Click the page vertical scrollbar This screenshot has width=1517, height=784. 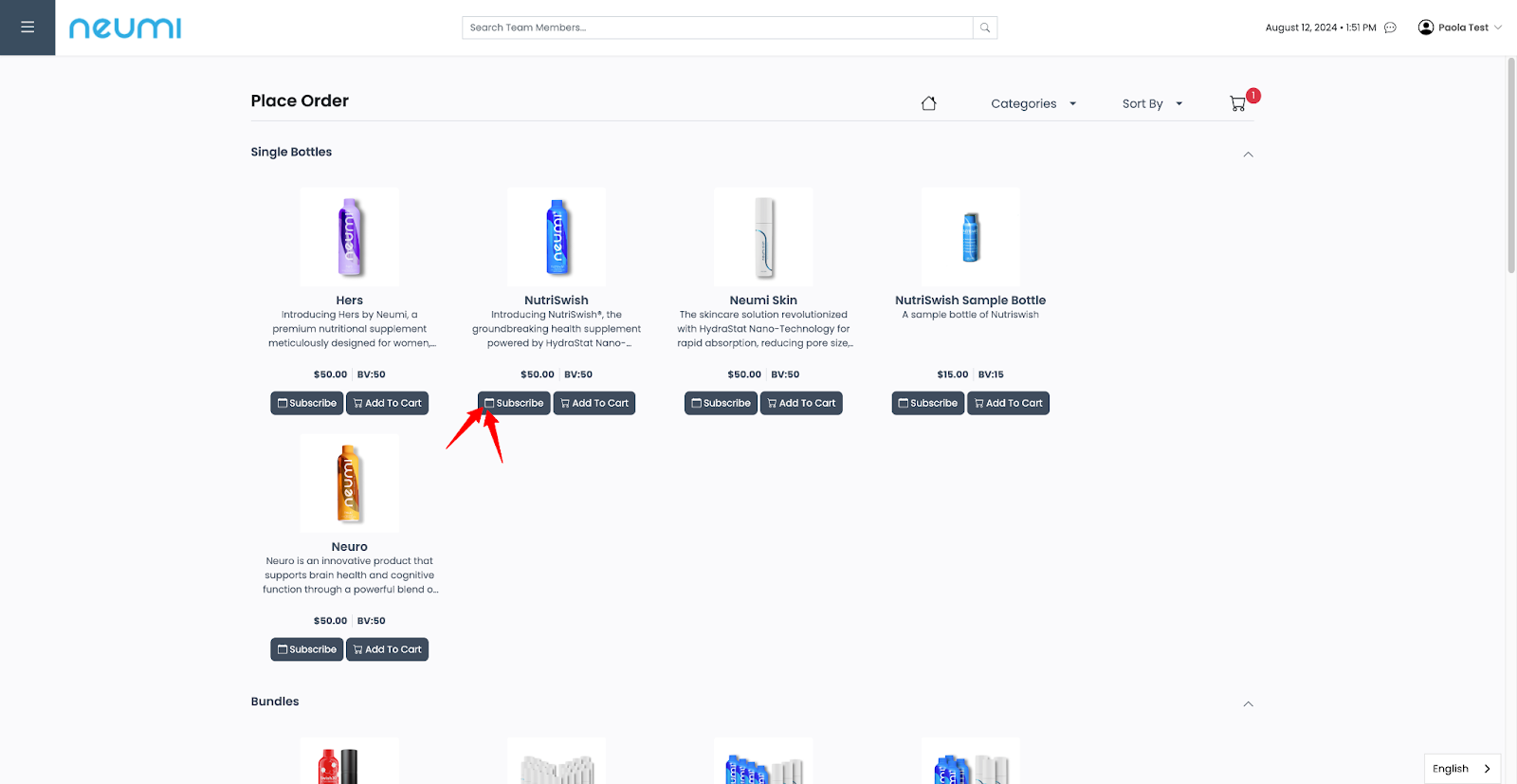(x=1511, y=166)
